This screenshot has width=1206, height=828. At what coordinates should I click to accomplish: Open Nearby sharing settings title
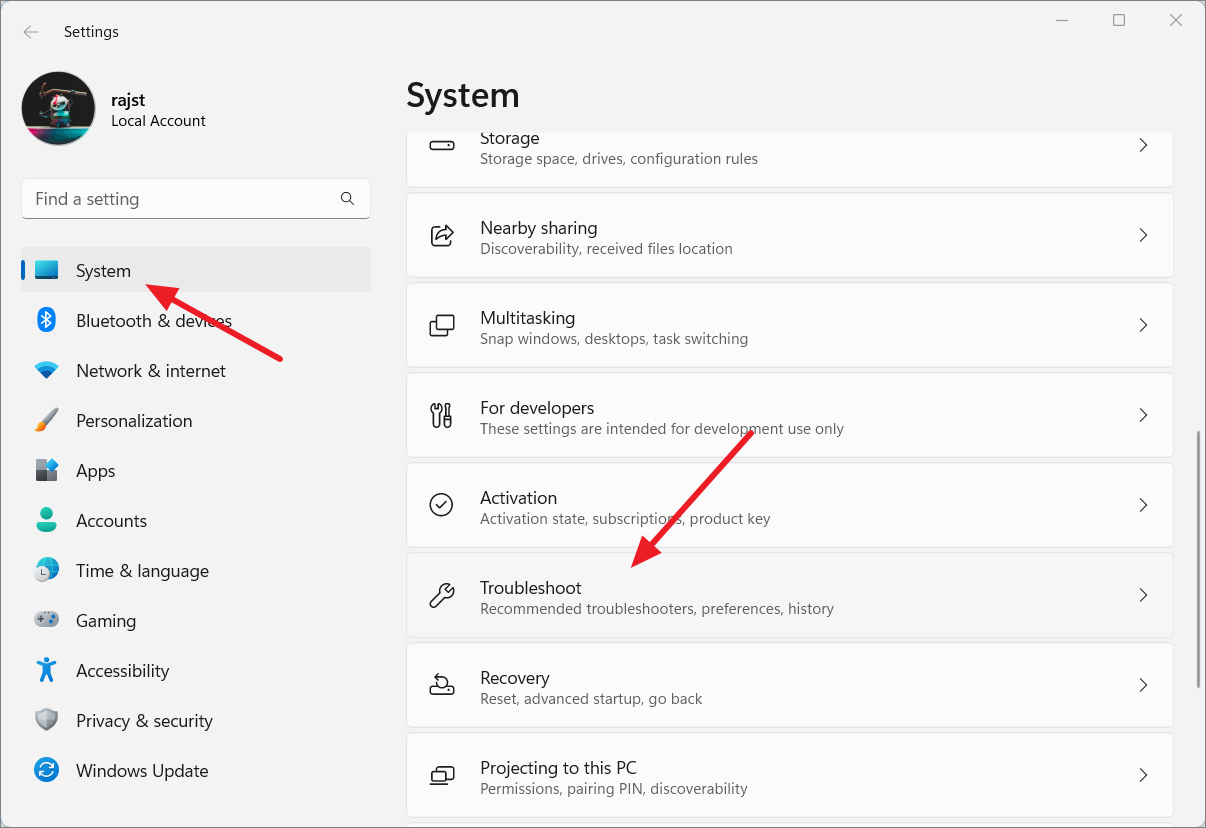539,228
